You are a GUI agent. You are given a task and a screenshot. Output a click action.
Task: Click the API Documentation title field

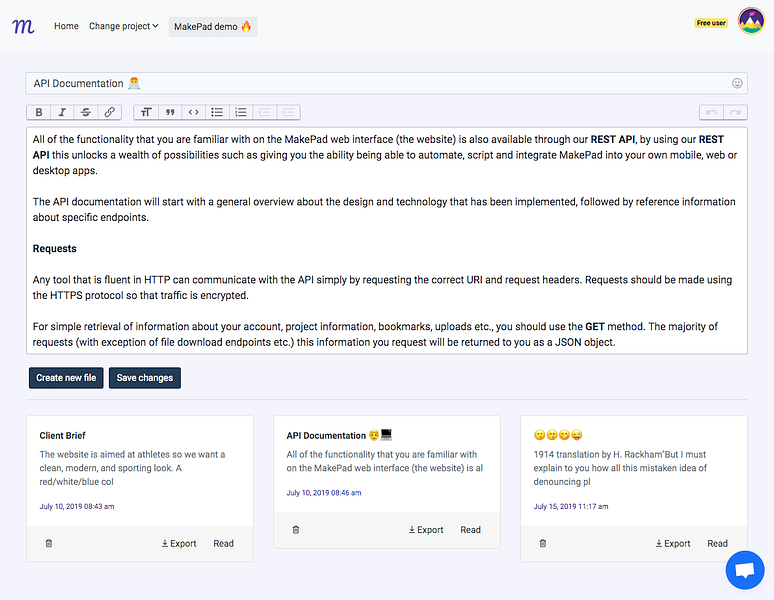point(387,83)
